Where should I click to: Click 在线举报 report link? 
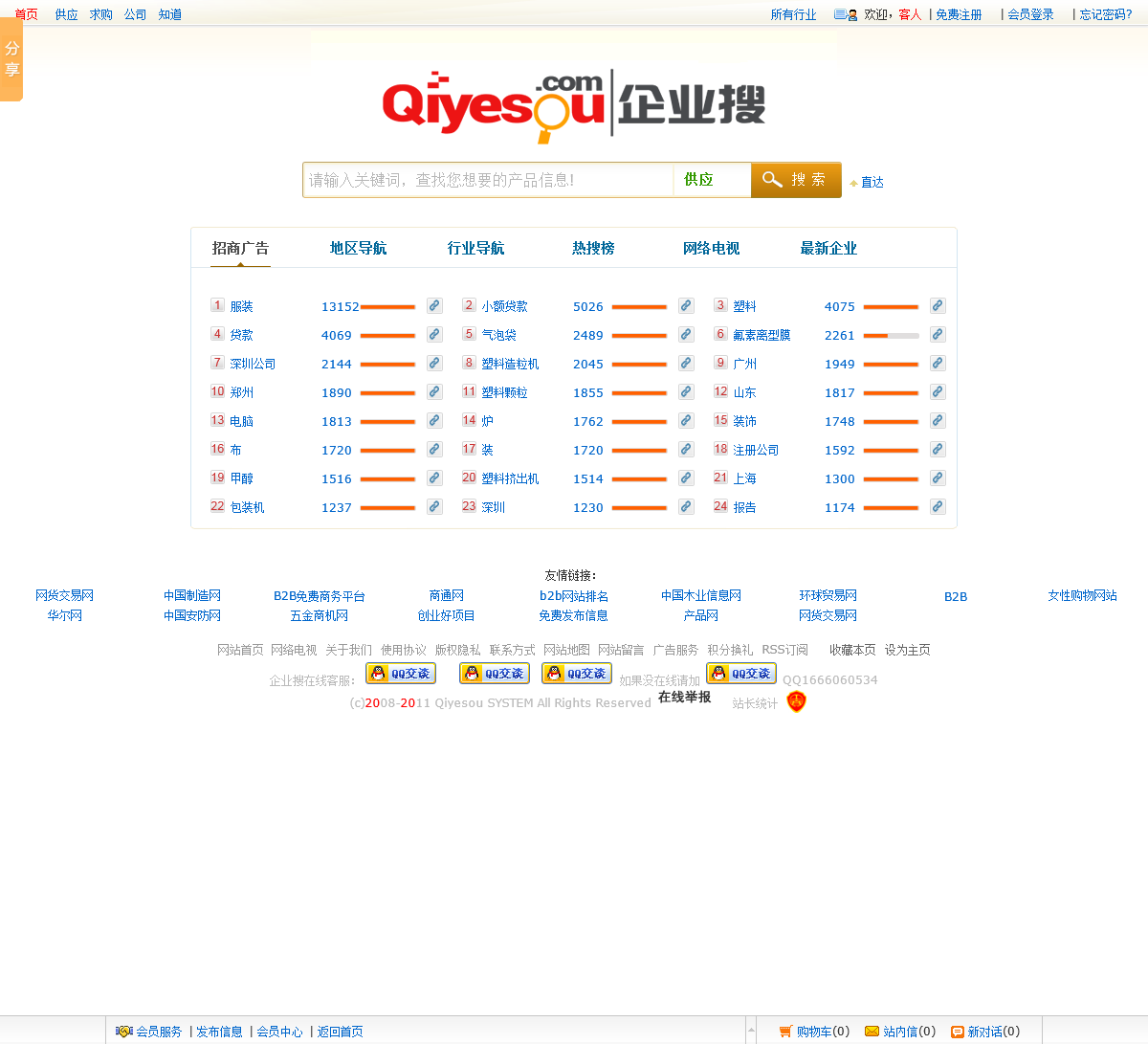point(685,698)
